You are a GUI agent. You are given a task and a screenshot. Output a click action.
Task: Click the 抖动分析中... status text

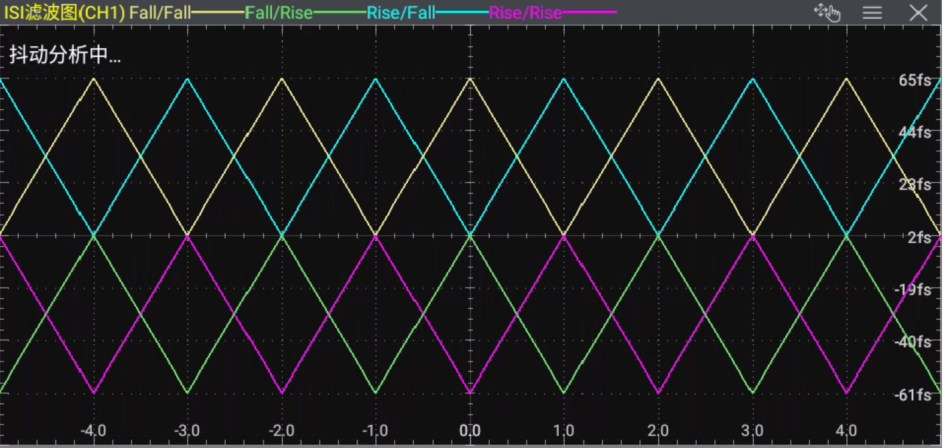point(65,55)
